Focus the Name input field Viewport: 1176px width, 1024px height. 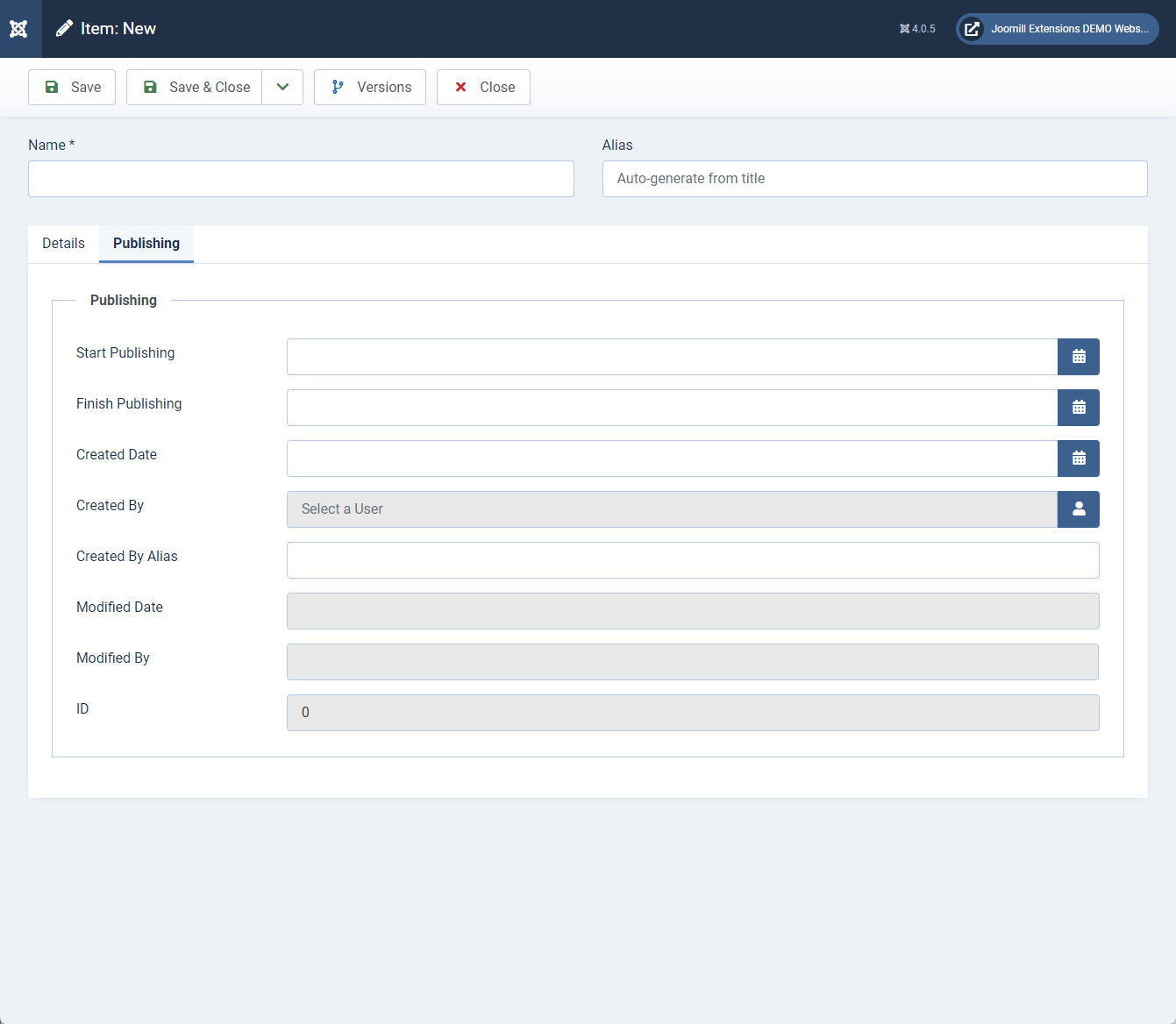coord(301,179)
